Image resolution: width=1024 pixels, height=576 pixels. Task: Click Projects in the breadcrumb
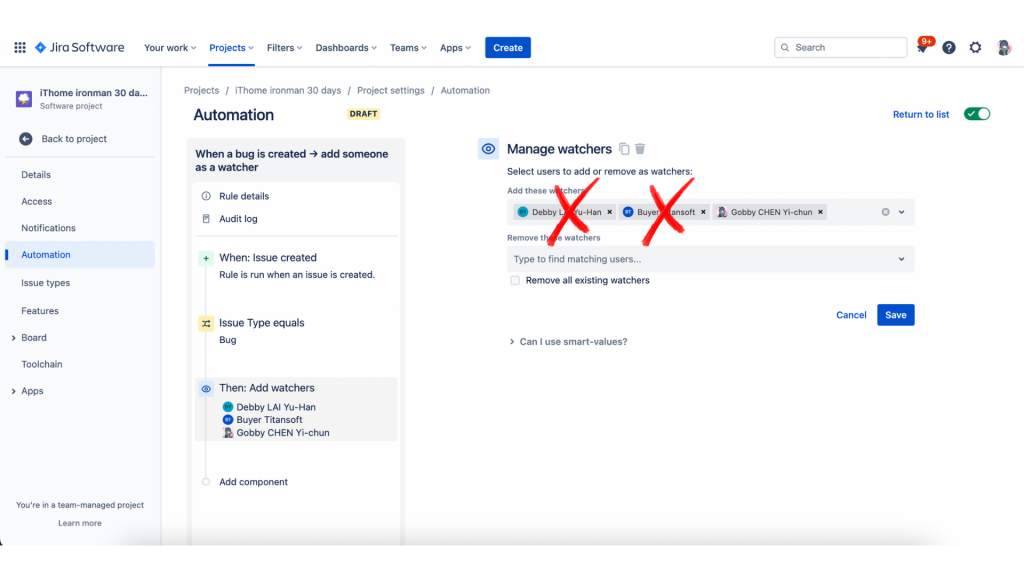[x=201, y=91]
